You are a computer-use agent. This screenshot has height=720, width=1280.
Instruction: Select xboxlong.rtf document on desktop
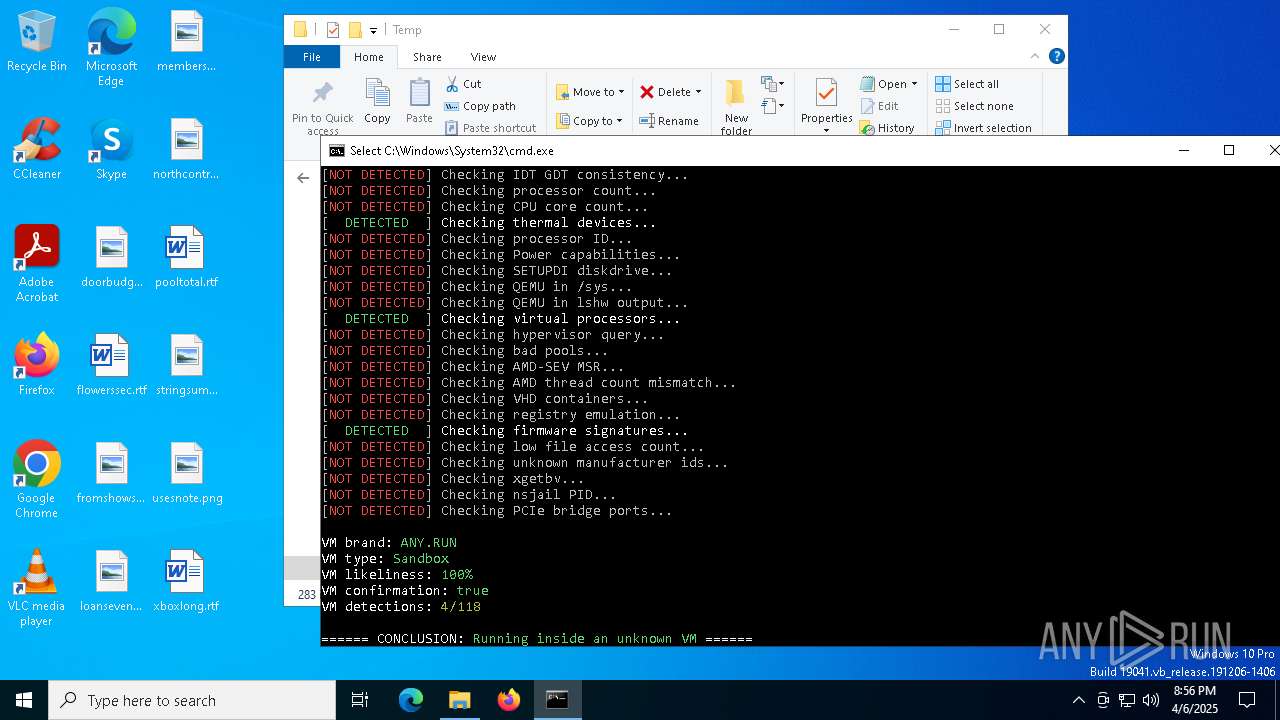click(186, 581)
